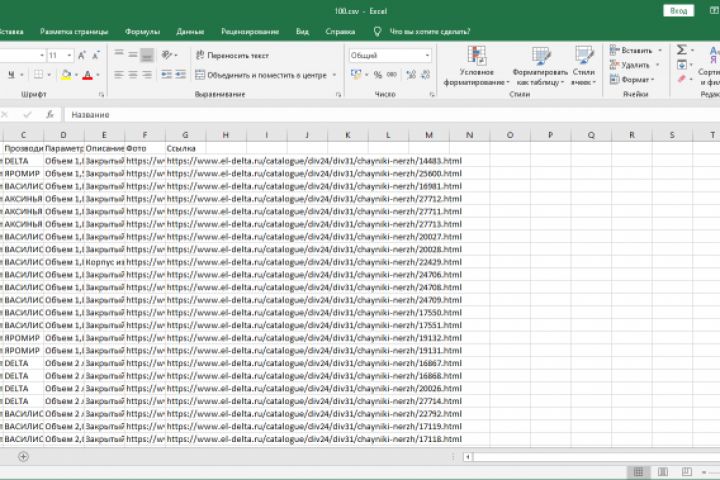Viewport: 720px width, 480px height.
Task: Center text horizontally
Action: [x=133, y=75]
